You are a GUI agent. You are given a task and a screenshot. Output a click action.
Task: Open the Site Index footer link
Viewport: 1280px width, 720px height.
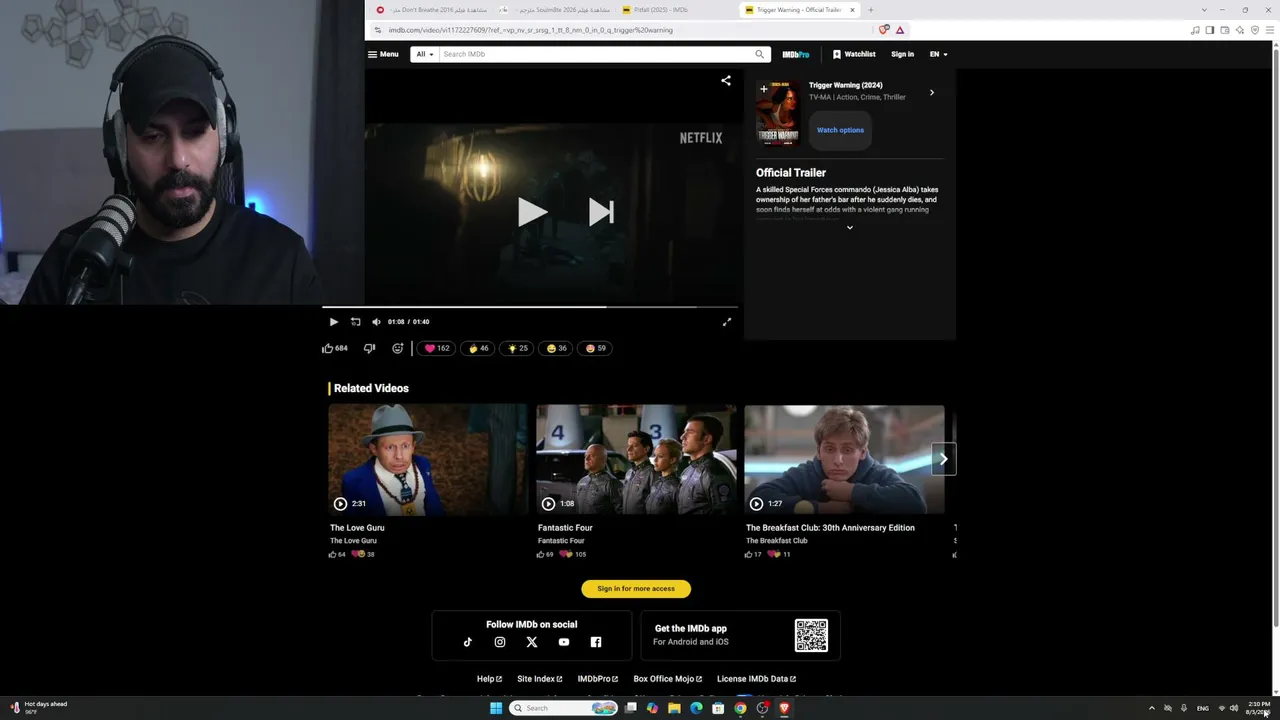540,679
